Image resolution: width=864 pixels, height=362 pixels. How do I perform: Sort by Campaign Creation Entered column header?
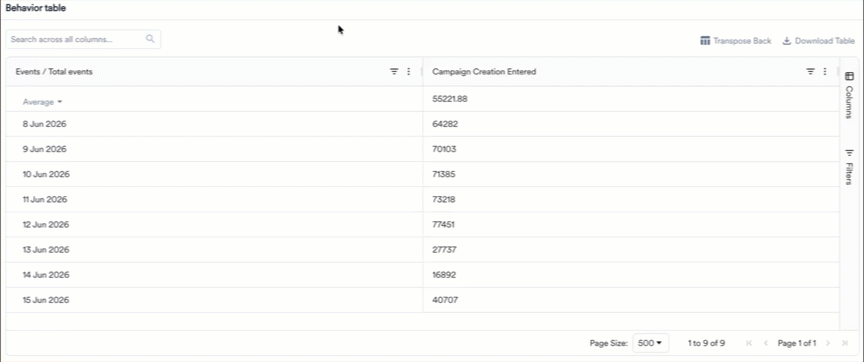484,72
